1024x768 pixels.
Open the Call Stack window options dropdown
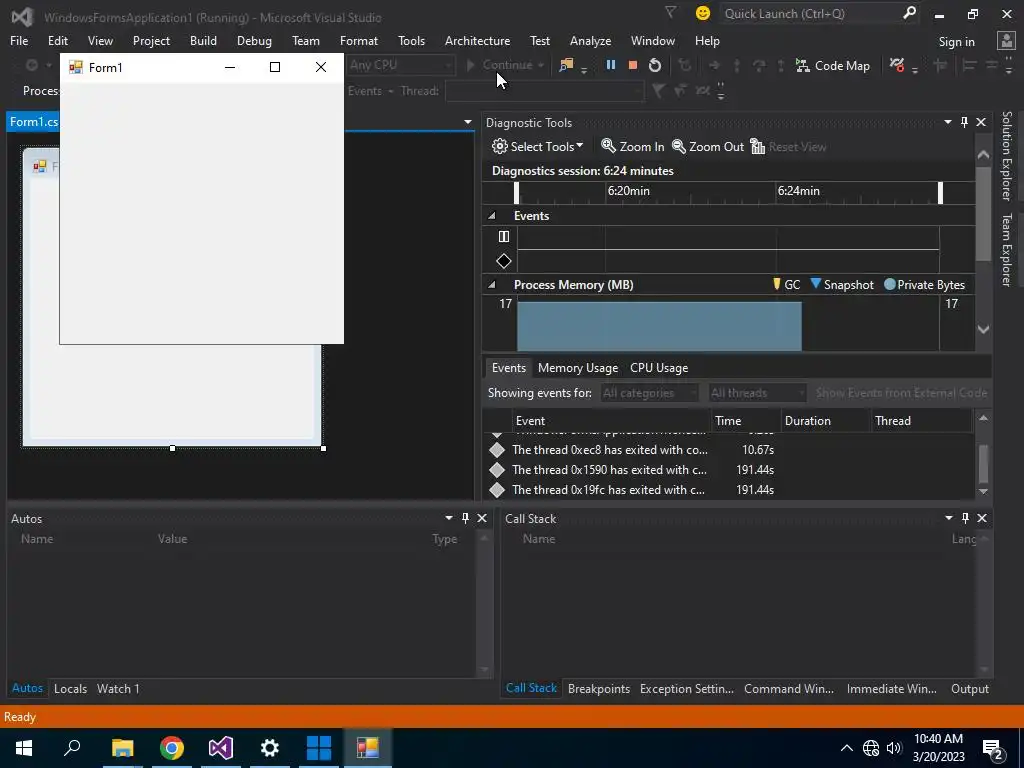click(949, 518)
